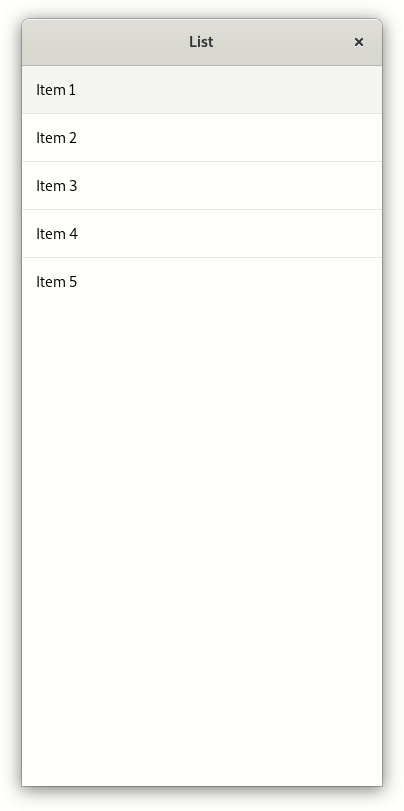The width and height of the screenshot is (404, 811).
Task: Click the Item 1 text label
Action: click(x=56, y=89)
